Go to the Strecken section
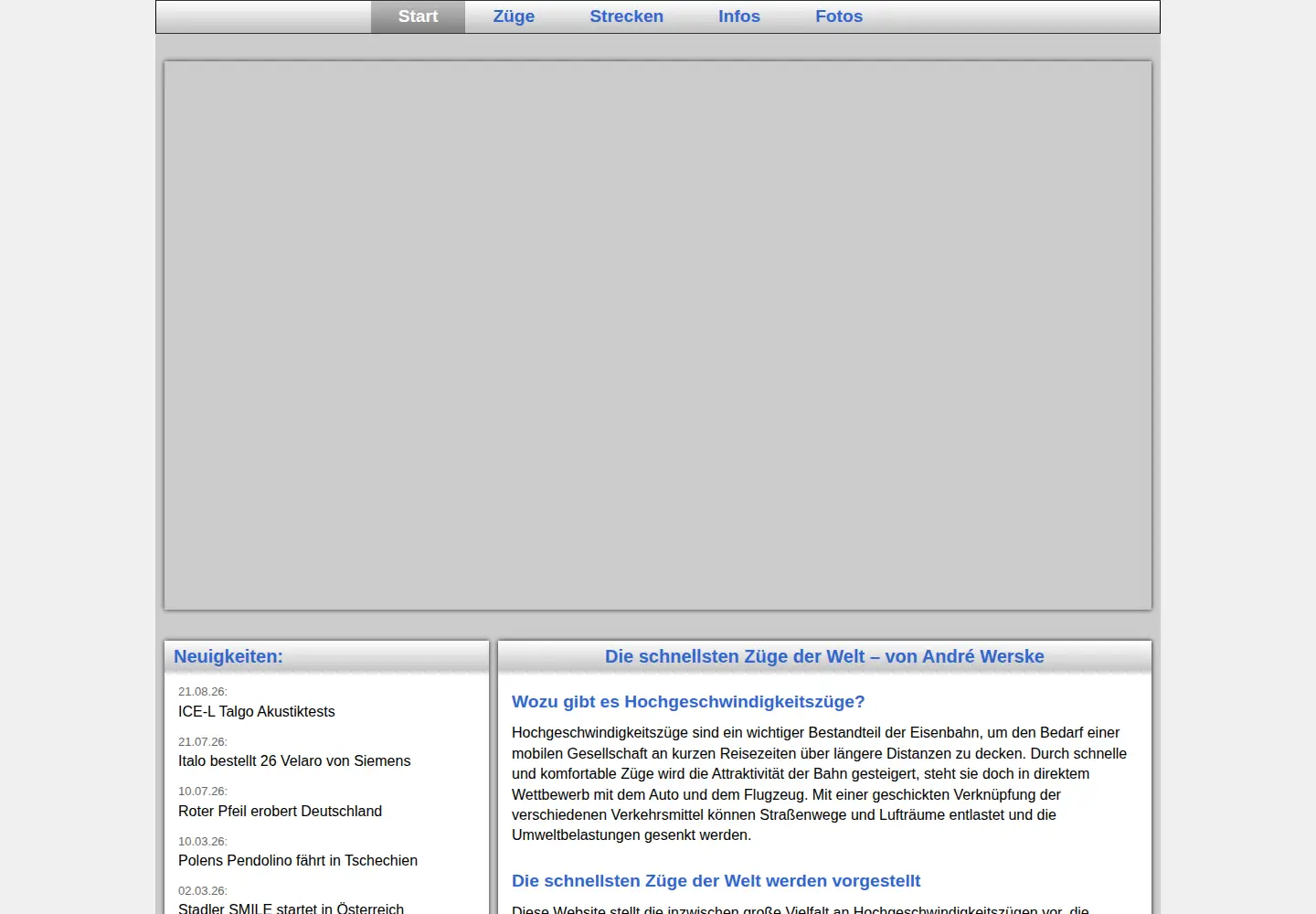The image size is (1316, 914). click(627, 16)
